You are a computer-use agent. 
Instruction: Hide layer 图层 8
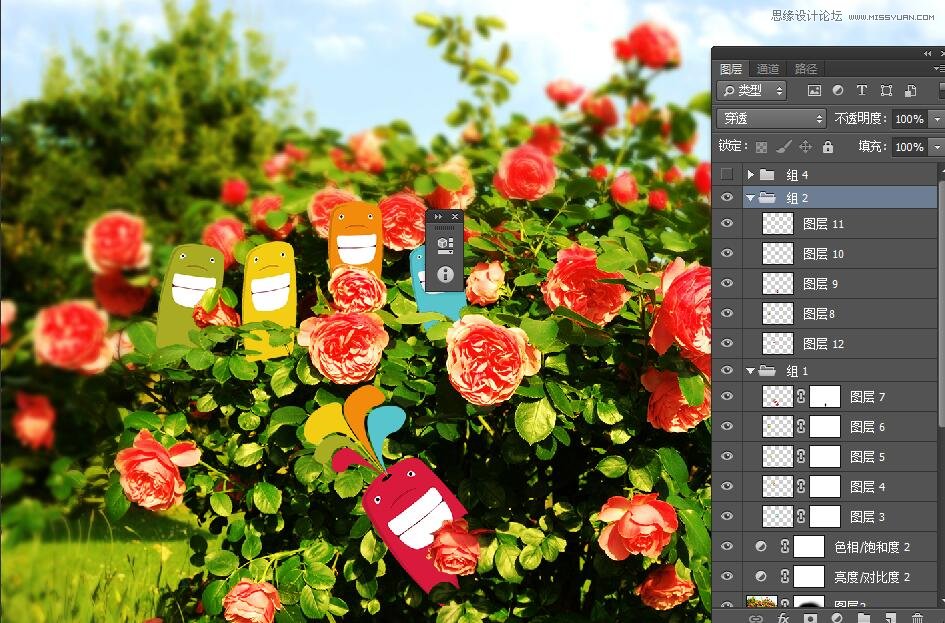coord(727,313)
